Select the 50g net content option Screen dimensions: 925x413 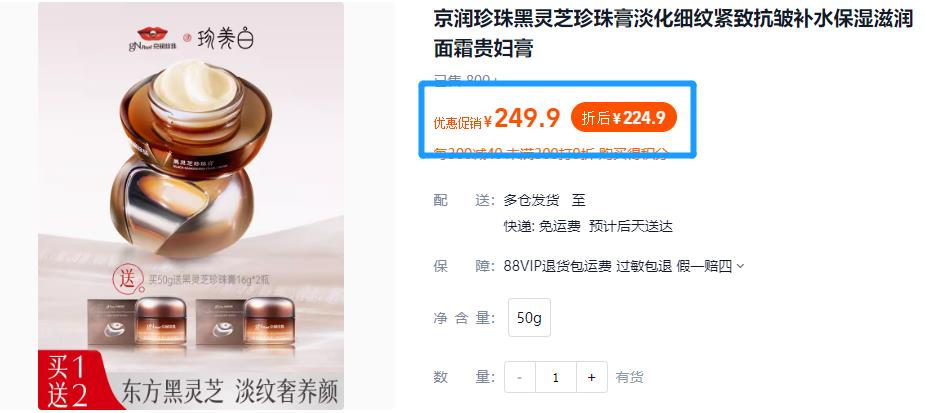(x=529, y=318)
